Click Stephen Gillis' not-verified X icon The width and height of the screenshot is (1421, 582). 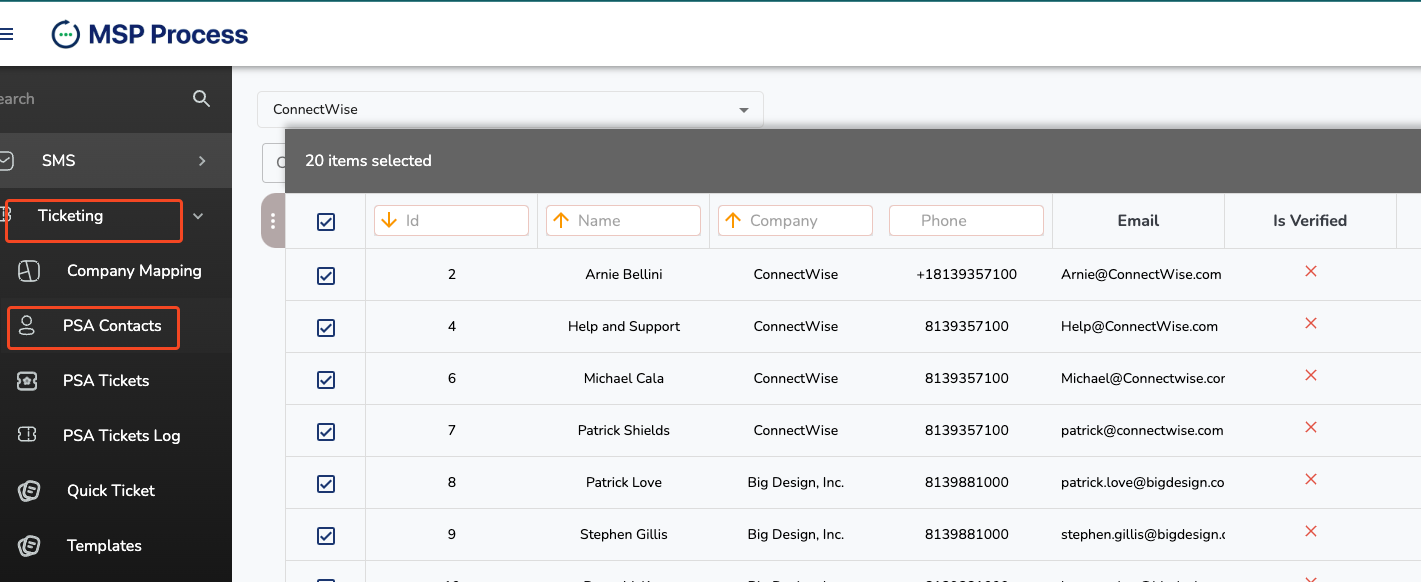coord(1311,532)
